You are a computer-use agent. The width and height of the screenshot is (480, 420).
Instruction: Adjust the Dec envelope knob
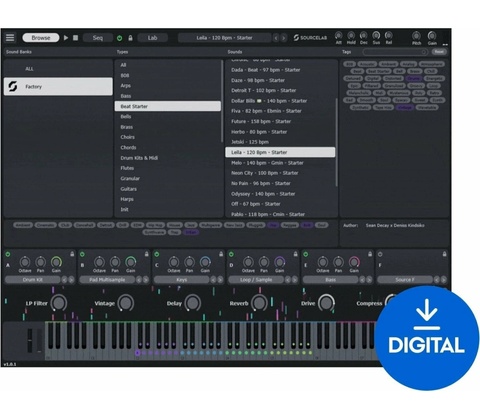(x=364, y=35)
